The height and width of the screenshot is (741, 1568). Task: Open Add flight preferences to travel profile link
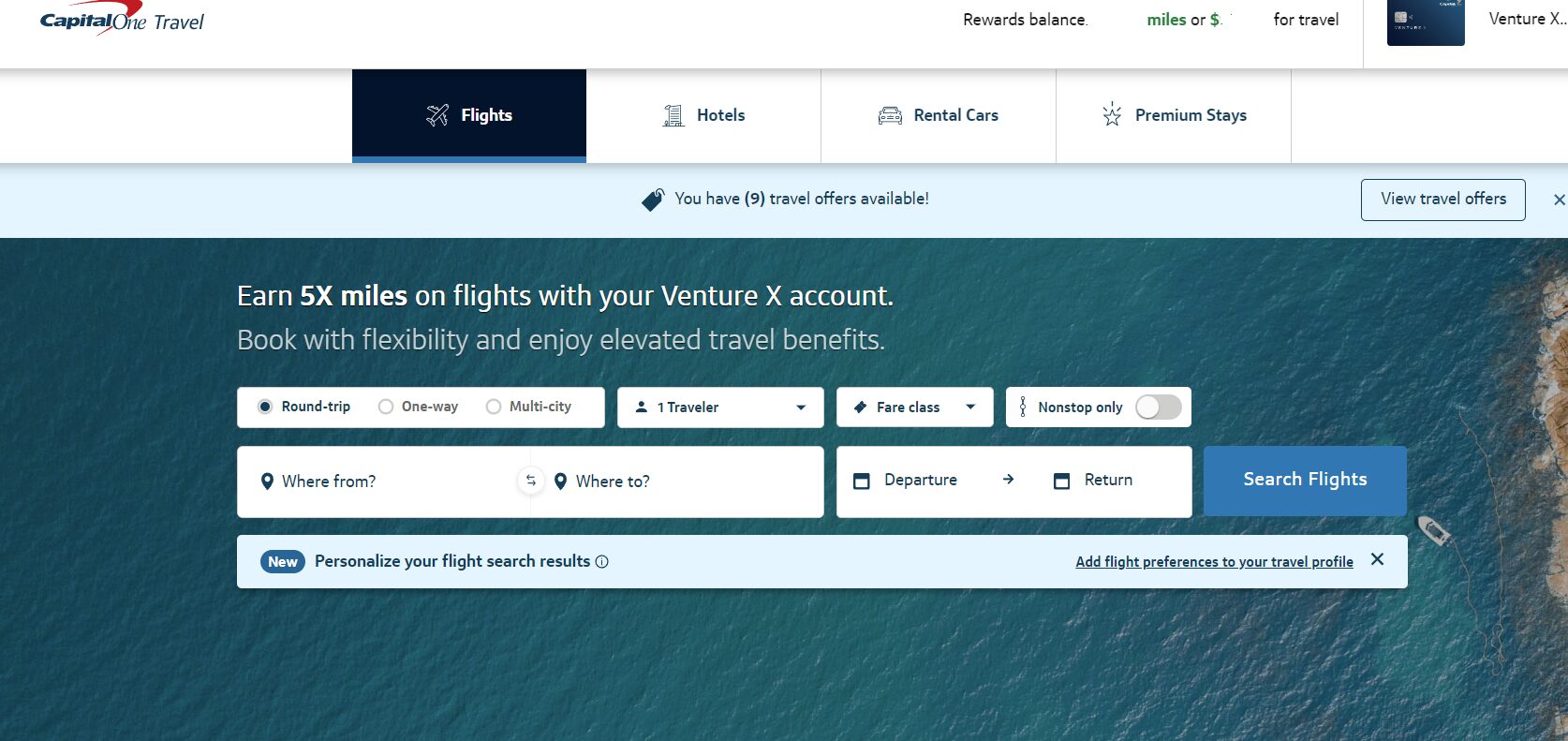(x=1214, y=562)
